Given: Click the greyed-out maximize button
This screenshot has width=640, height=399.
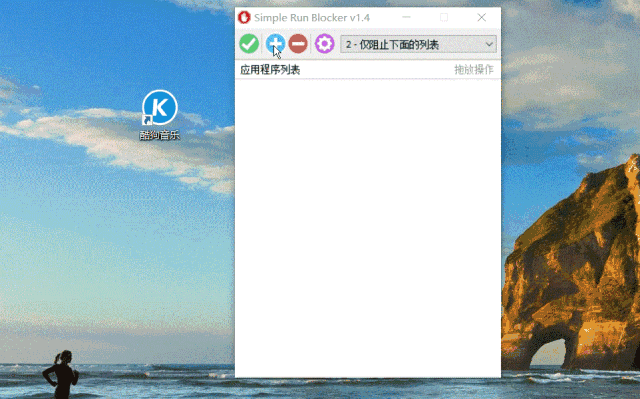Looking at the screenshot, I should 444,17.
